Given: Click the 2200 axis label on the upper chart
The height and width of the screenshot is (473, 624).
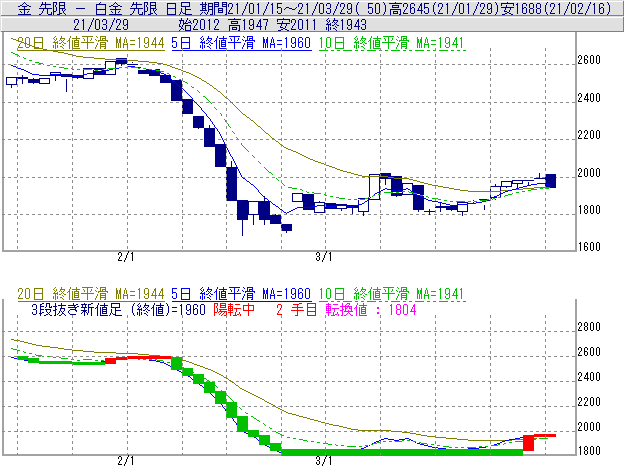Looking at the screenshot, I should pyautogui.click(x=589, y=135).
